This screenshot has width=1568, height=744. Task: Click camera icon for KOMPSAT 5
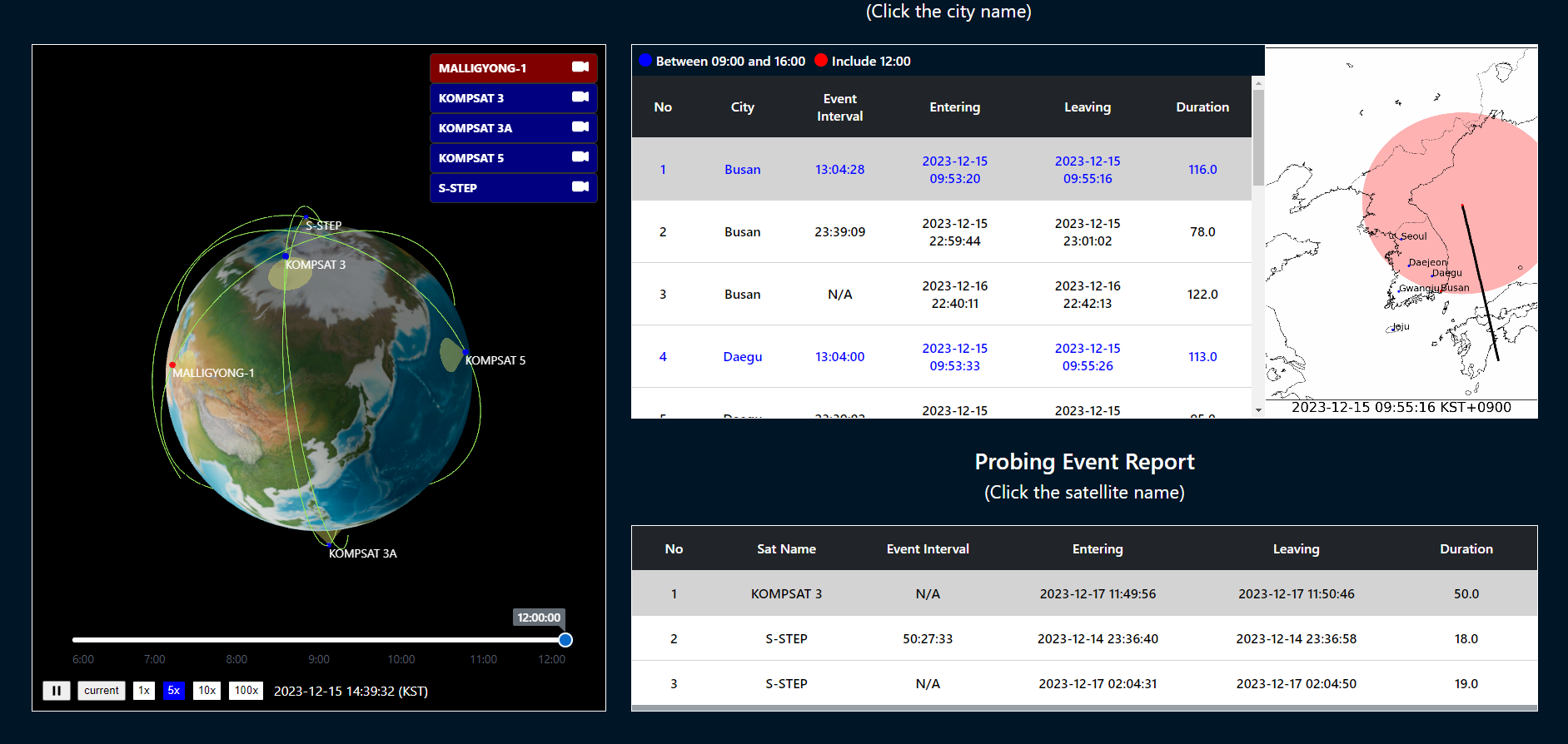tap(580, 157)
